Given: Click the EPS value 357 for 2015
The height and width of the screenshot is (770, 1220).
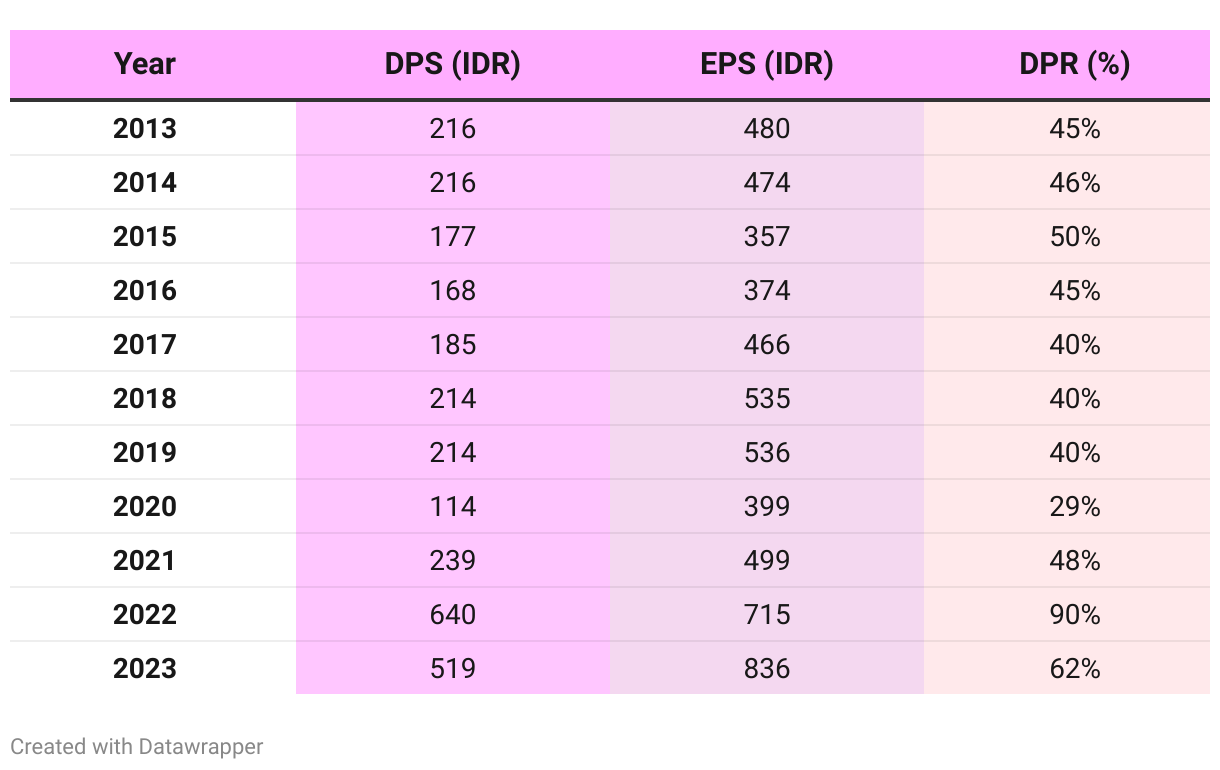Looking at the screenshot, I should (x=766, y=237).
